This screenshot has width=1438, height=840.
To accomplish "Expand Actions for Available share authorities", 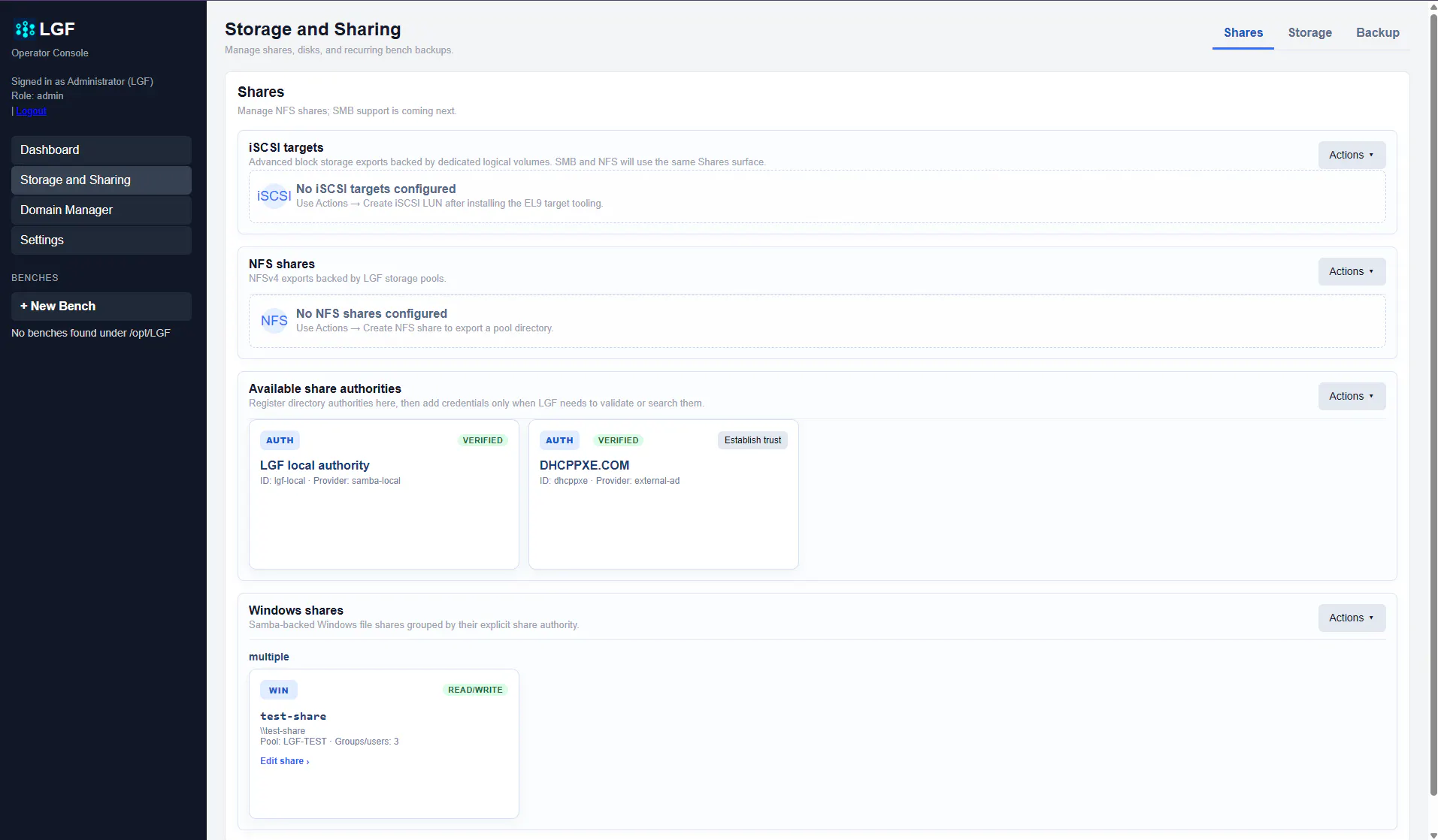I will 1352,396.
